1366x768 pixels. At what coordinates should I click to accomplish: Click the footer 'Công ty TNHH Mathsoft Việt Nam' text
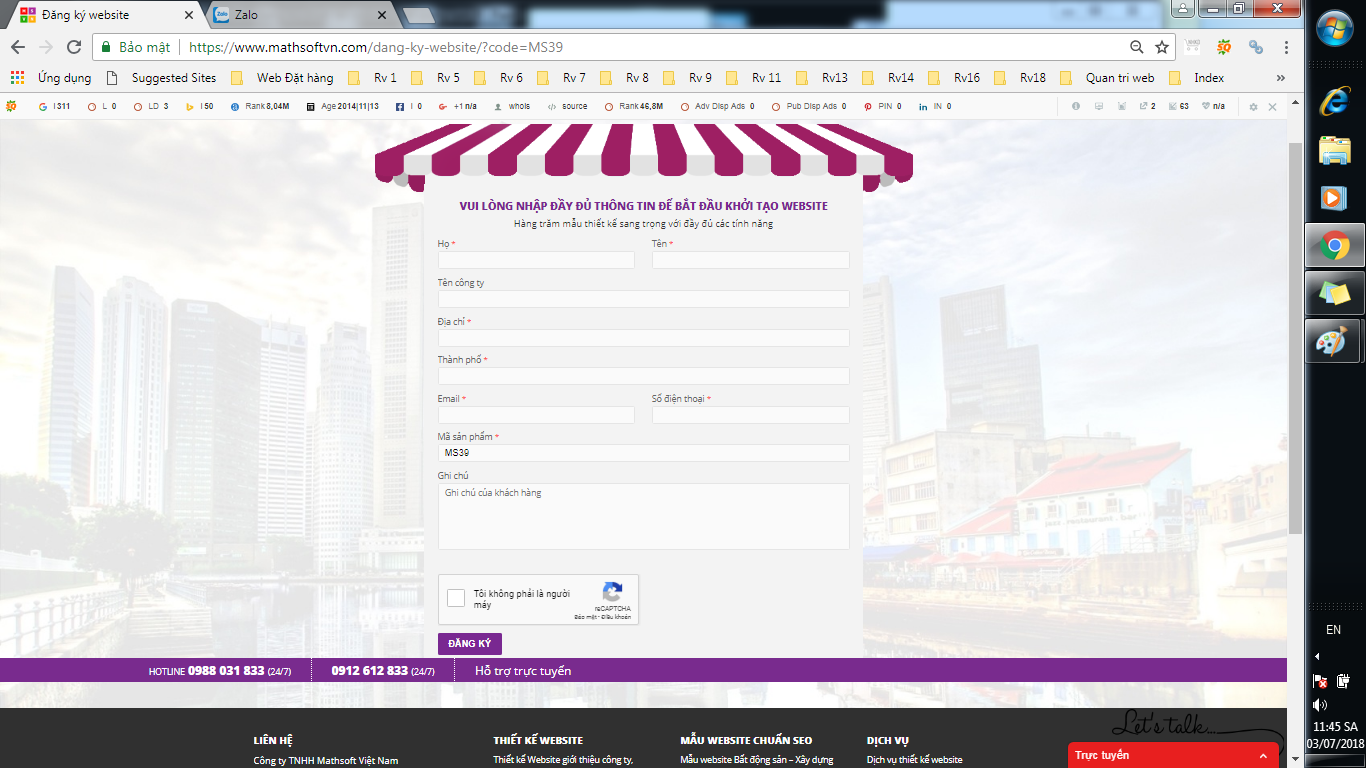[326, 761]
